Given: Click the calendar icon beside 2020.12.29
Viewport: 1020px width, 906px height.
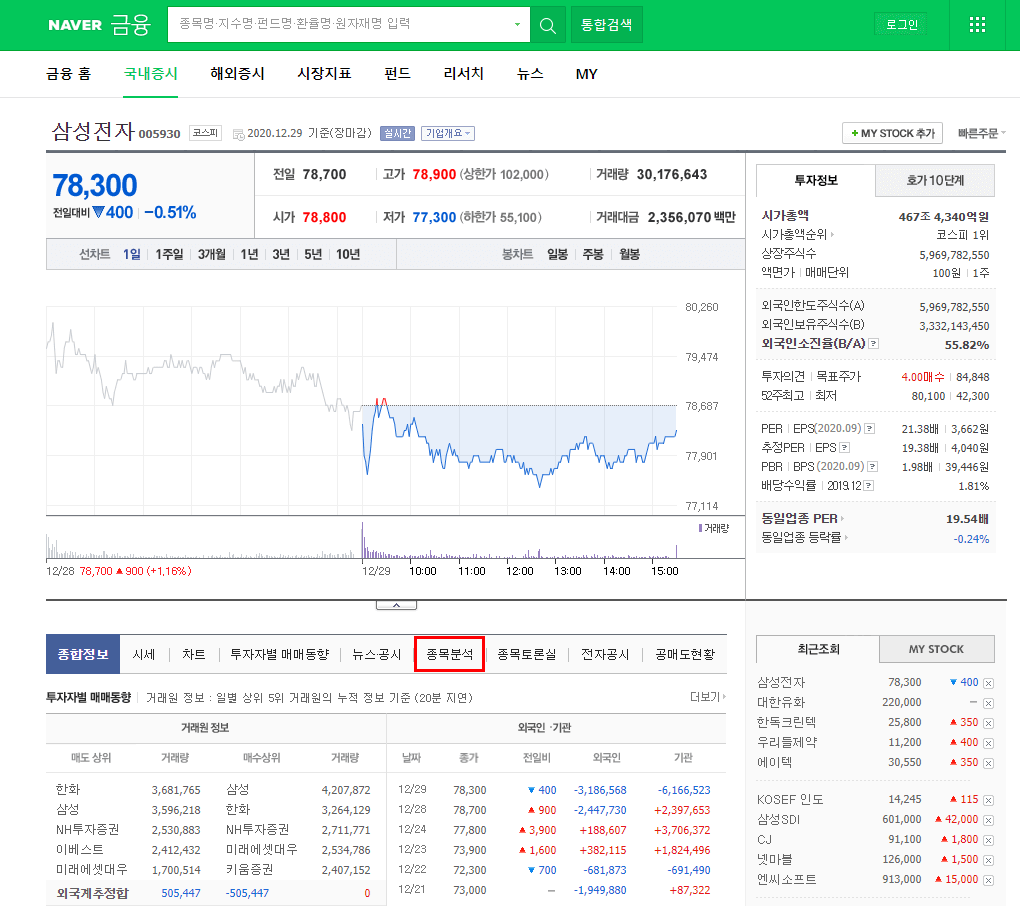Looking at the screenshot, I should [x=239, y=134].
